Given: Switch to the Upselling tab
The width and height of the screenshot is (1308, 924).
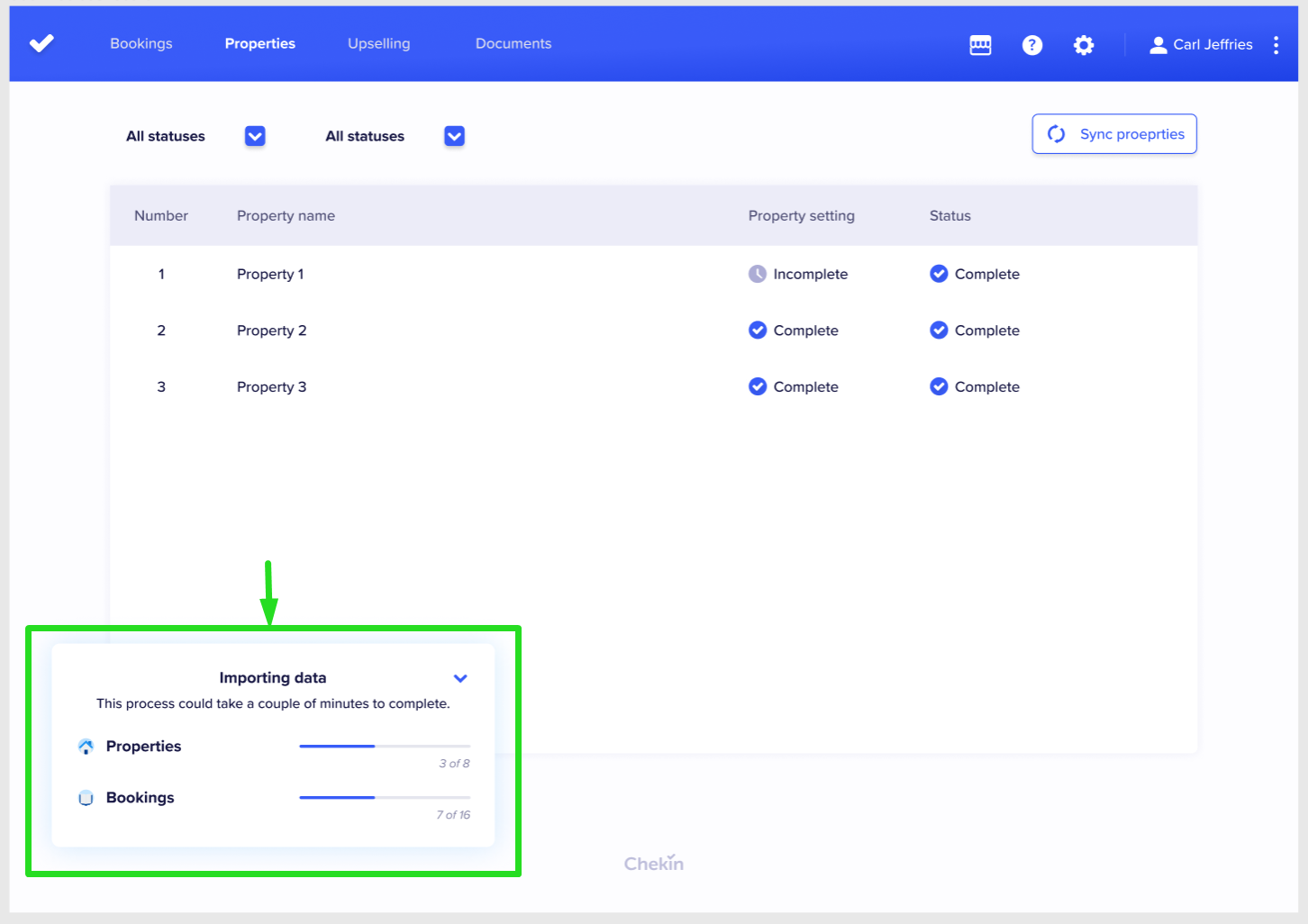Looking at the screenshot, I should point(378,43).
